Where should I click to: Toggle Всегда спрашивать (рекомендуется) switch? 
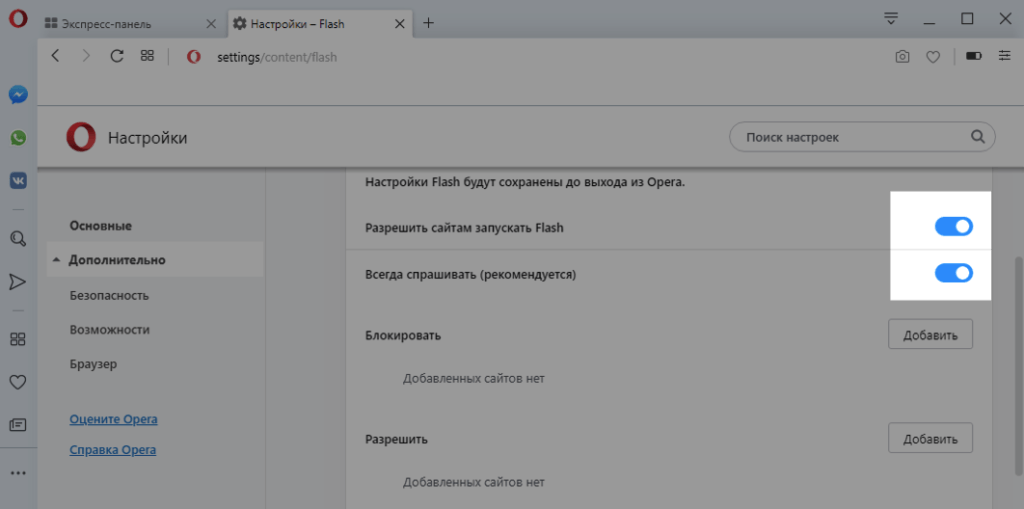click(953, 273)
